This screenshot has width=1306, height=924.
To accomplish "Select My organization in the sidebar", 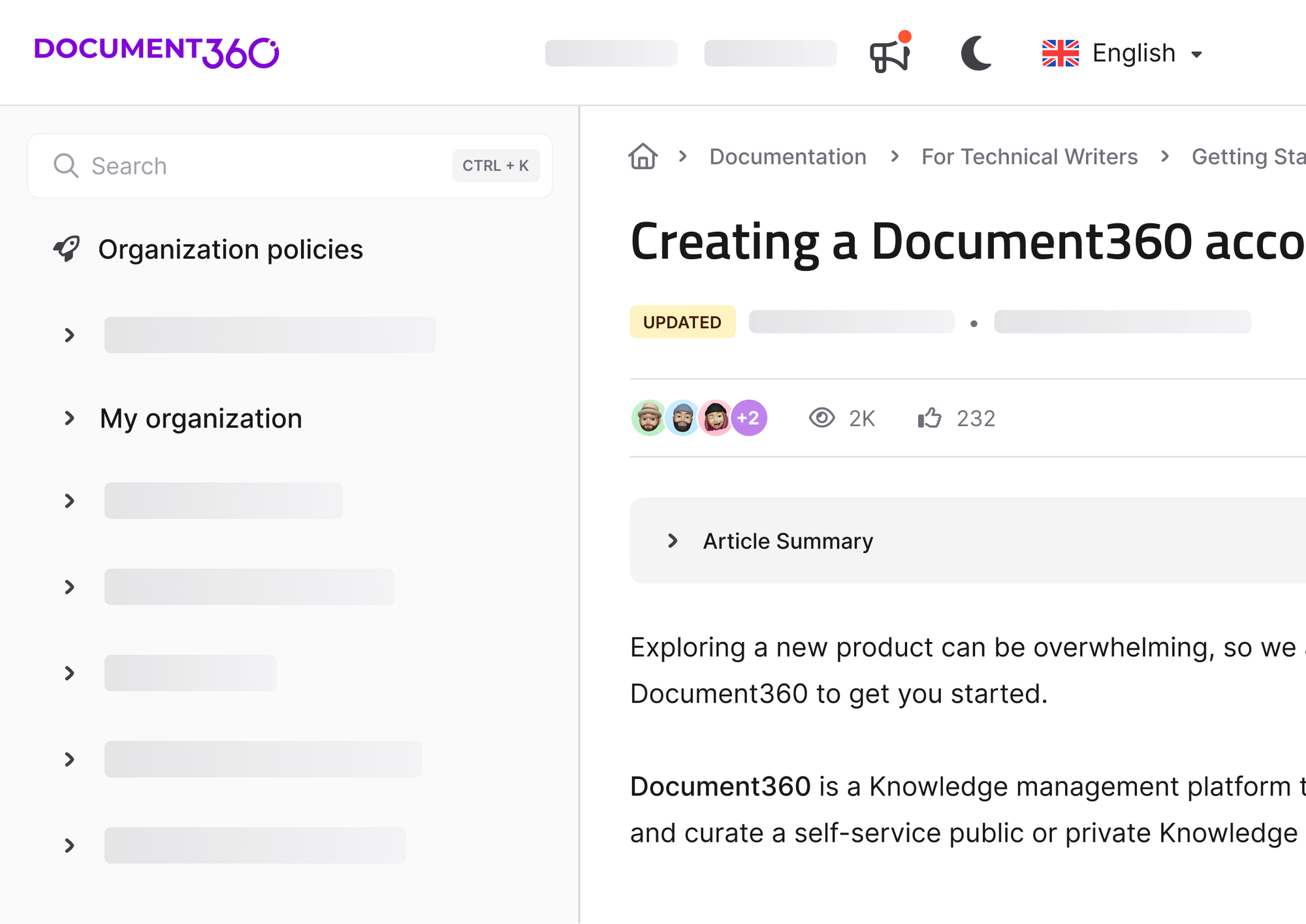I will [201, 419].
